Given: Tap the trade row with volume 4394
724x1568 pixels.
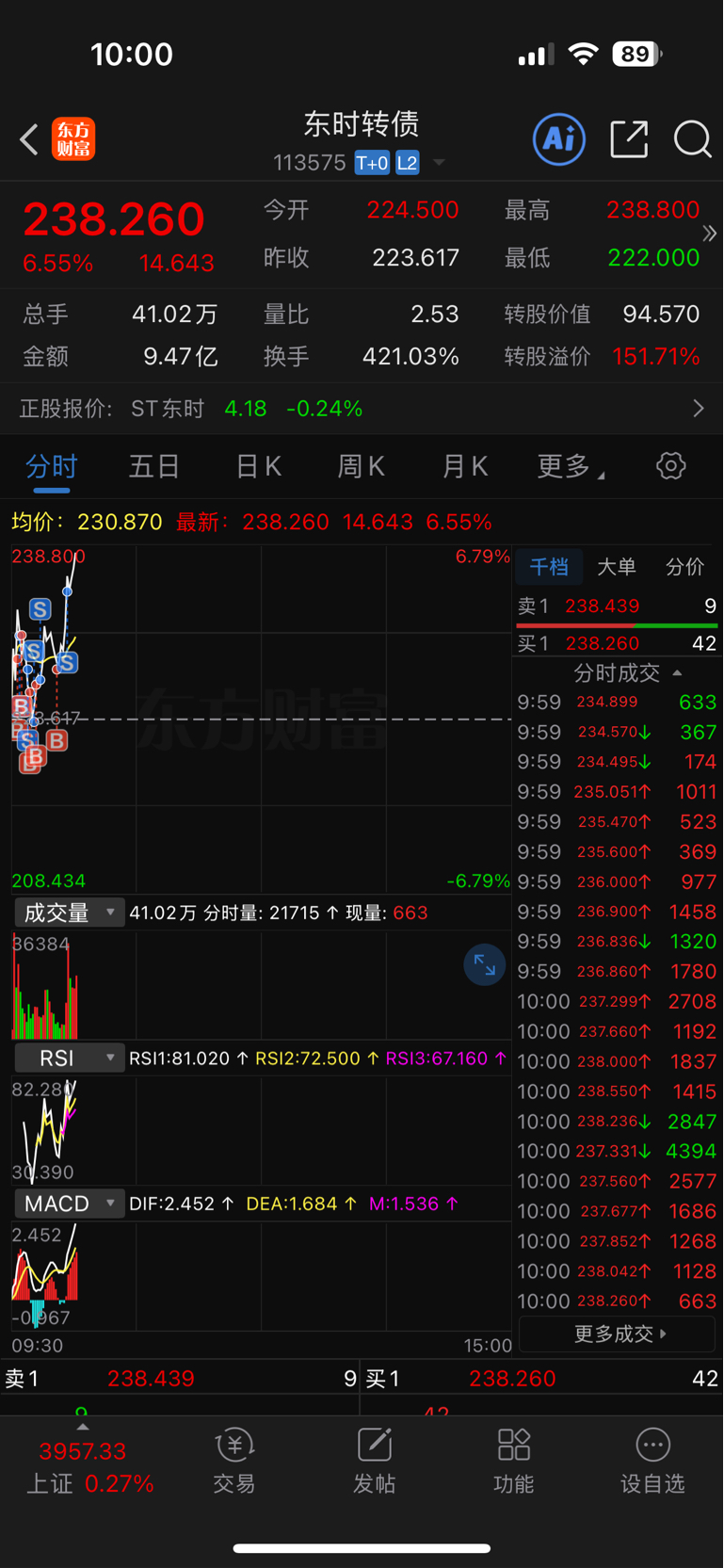Looking at the screenshot, I should point(617,1151).
